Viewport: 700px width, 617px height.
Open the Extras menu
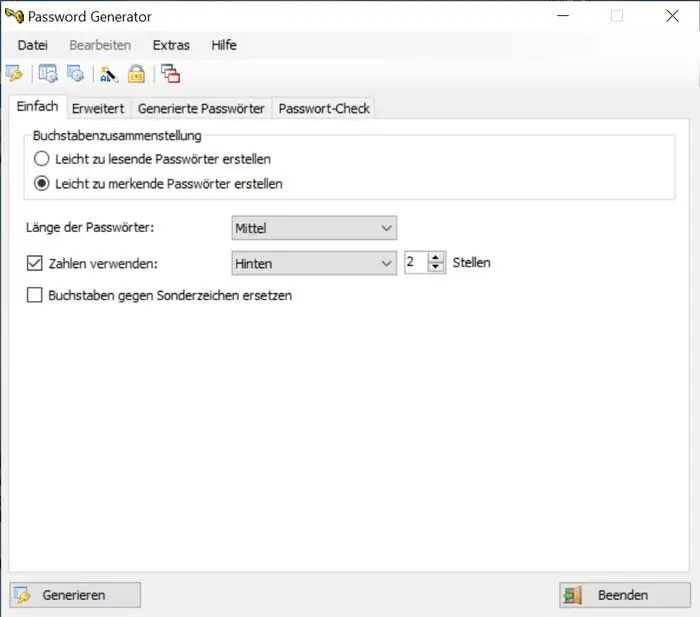tap(171, 45)
